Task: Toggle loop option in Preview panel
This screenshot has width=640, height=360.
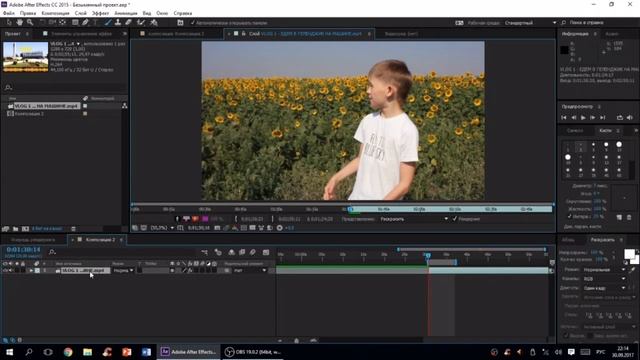Action: (620, 118)
